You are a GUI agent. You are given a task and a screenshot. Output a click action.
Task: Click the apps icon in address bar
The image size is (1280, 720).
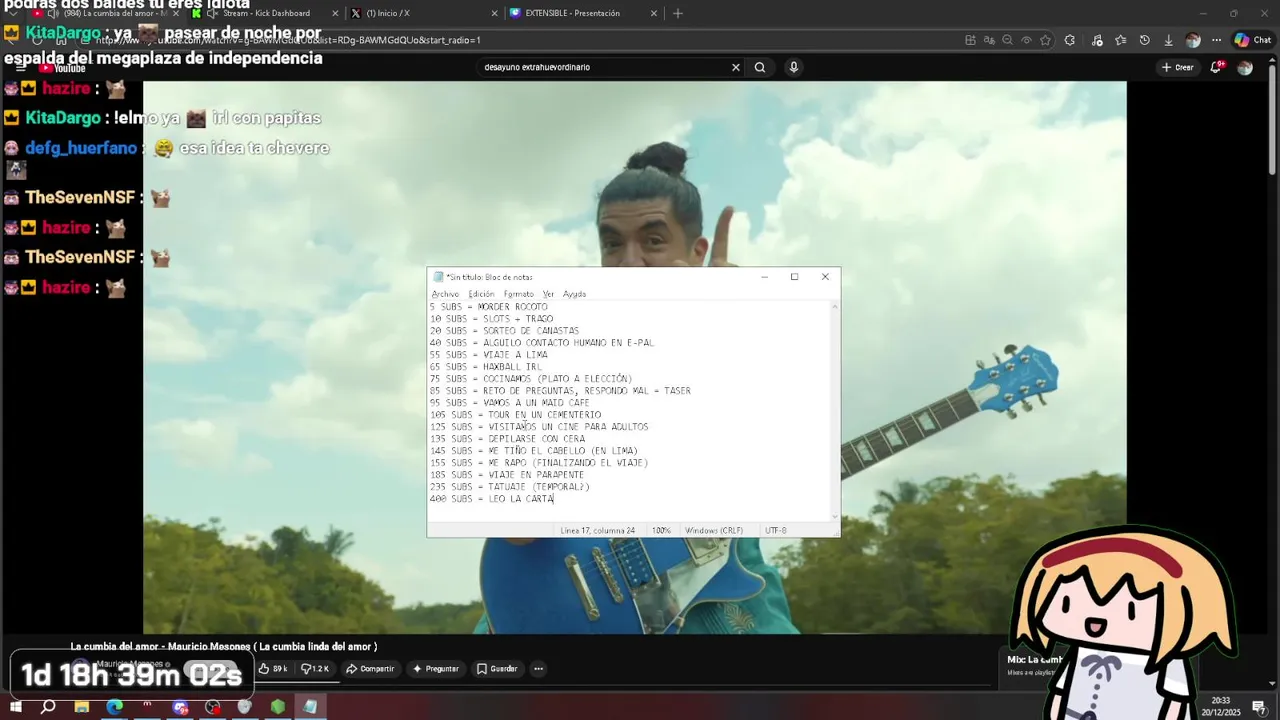click(x=970, y=40)
